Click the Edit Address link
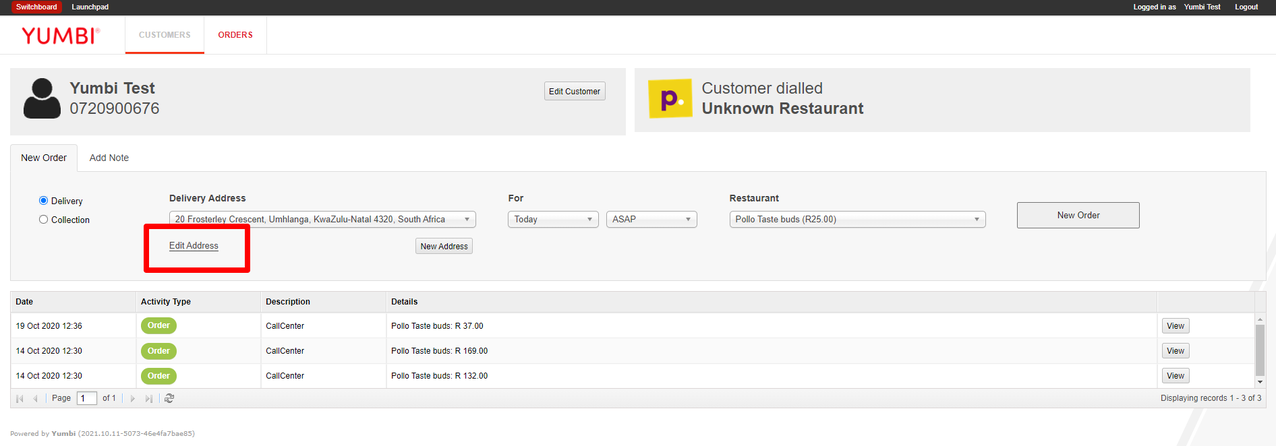 pyautogui.click(x=194, y=246)
